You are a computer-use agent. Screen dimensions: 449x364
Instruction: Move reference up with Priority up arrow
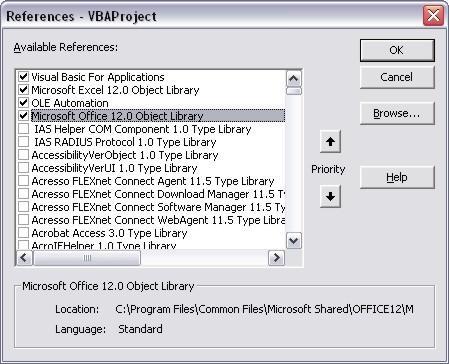(x=330, y=142)
